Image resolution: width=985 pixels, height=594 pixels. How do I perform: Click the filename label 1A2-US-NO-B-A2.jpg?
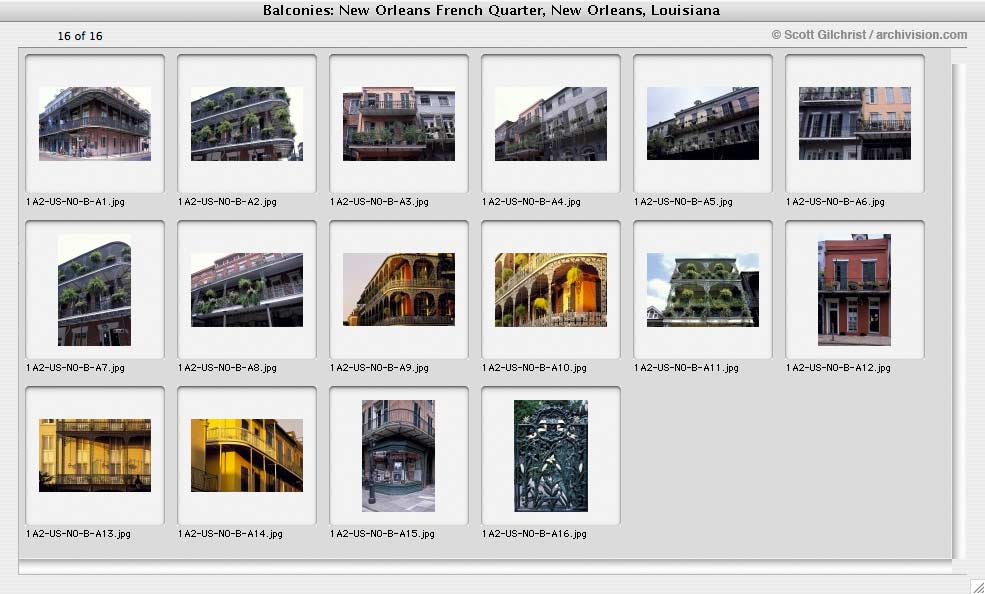(227, 202)
